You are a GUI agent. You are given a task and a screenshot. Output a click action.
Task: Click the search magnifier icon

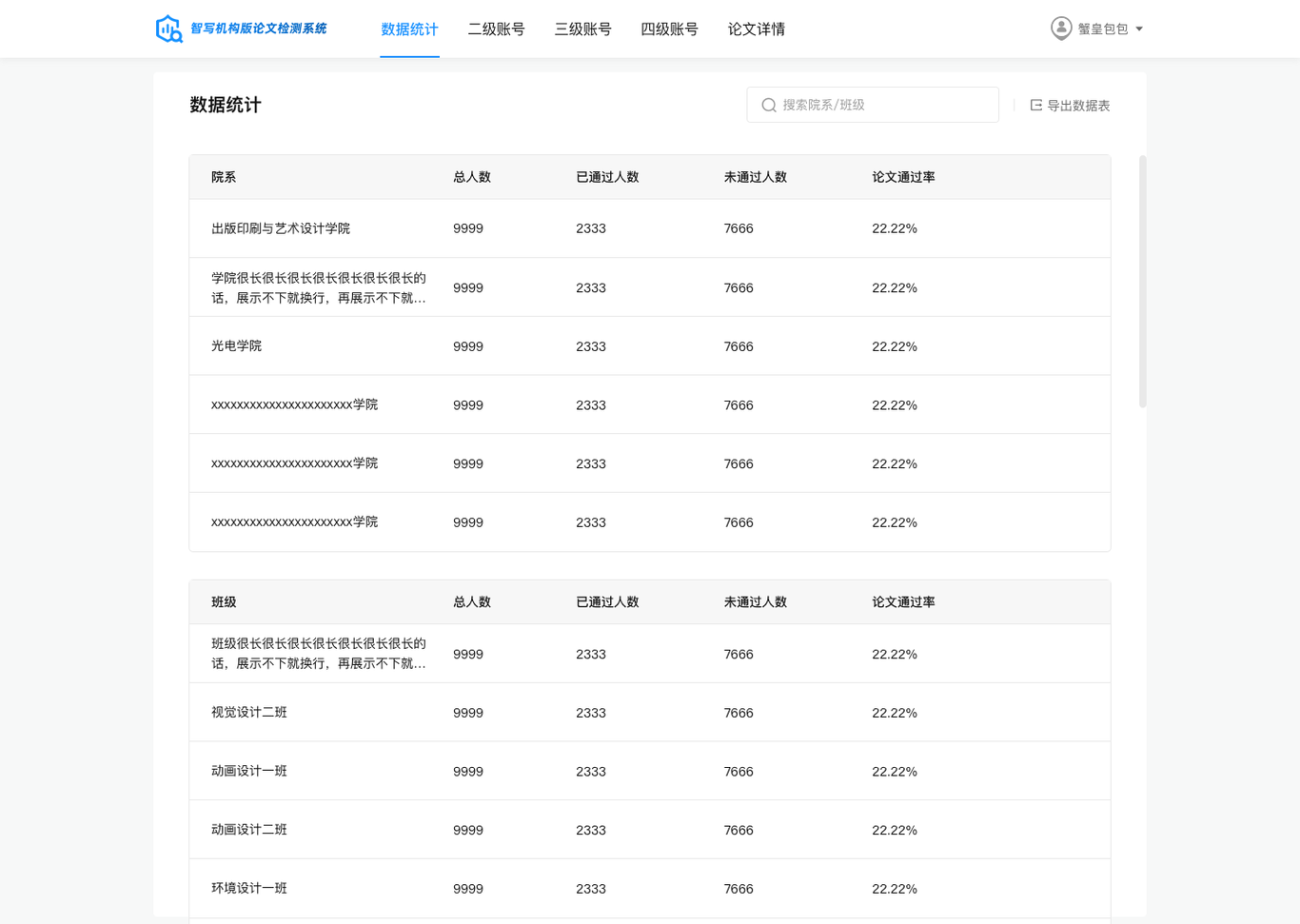point(769,106)
